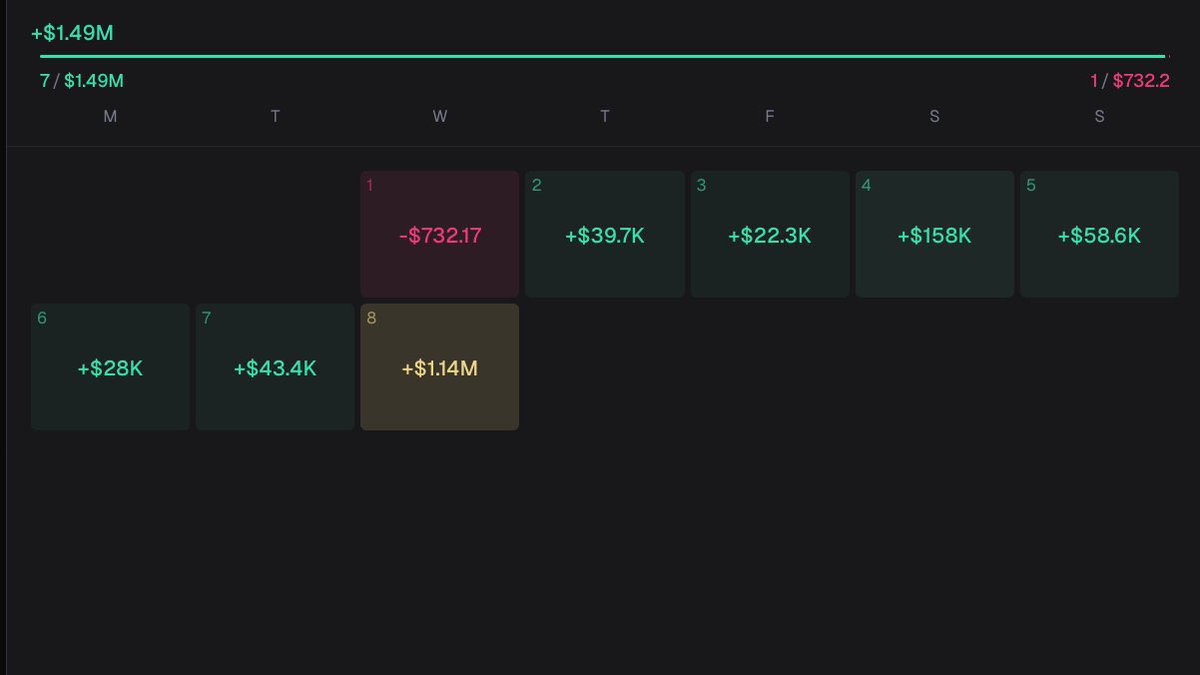Select day 2 cell with +$39.7K
The image size is (1200, 675).
[605, 234]
